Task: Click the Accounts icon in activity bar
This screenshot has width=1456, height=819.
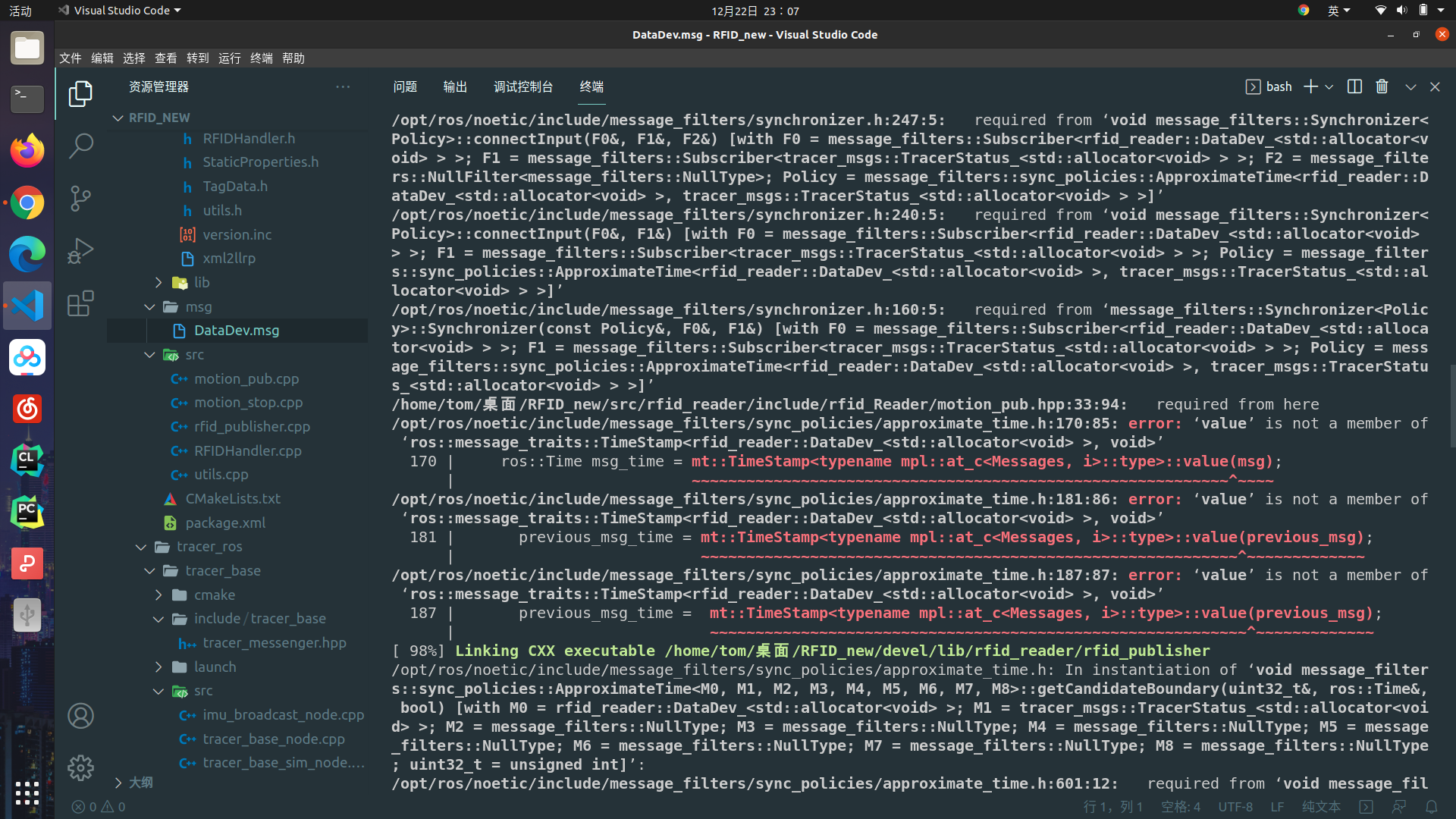Action: (80, 716)
